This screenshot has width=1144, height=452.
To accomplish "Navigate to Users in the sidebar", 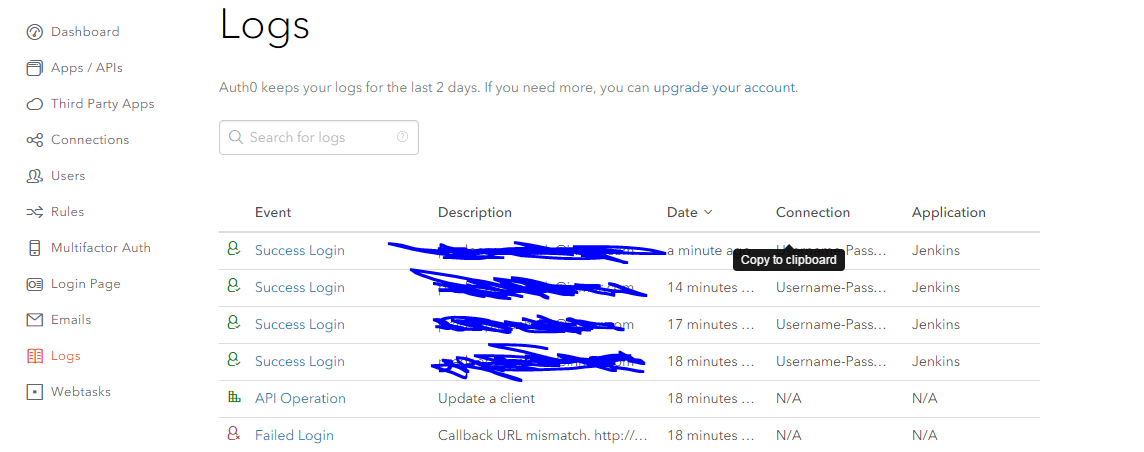I will (x=68, y=176).
